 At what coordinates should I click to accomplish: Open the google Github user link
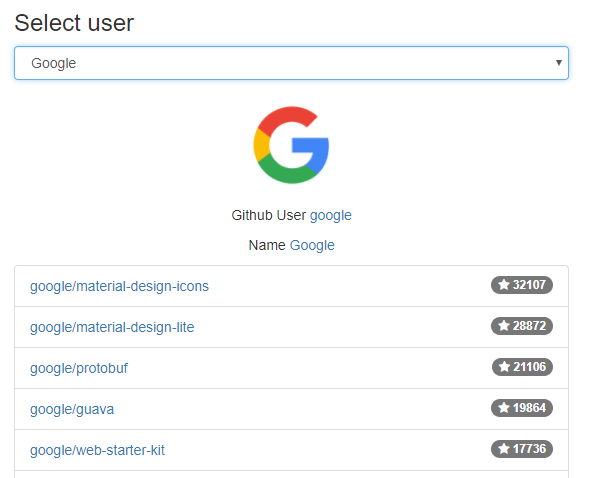(331, 215)
